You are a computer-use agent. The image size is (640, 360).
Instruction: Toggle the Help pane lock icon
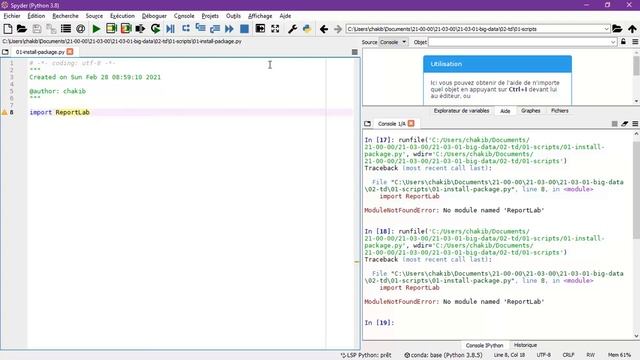[x=623, y=42]
